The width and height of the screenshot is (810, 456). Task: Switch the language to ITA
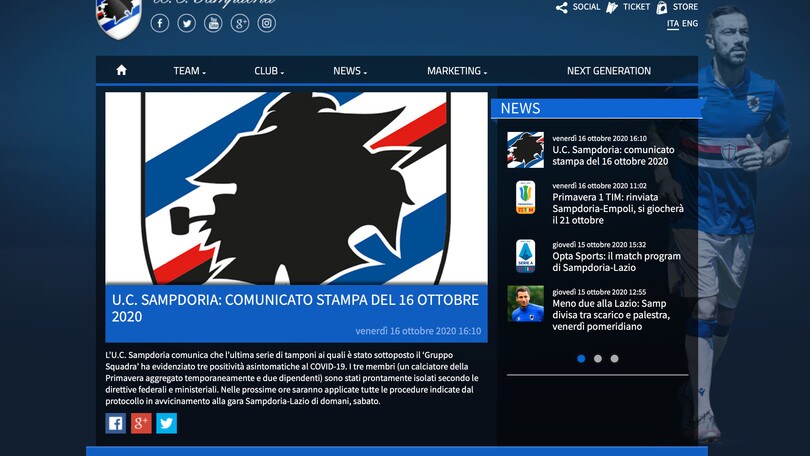click(x=673, y=24)
